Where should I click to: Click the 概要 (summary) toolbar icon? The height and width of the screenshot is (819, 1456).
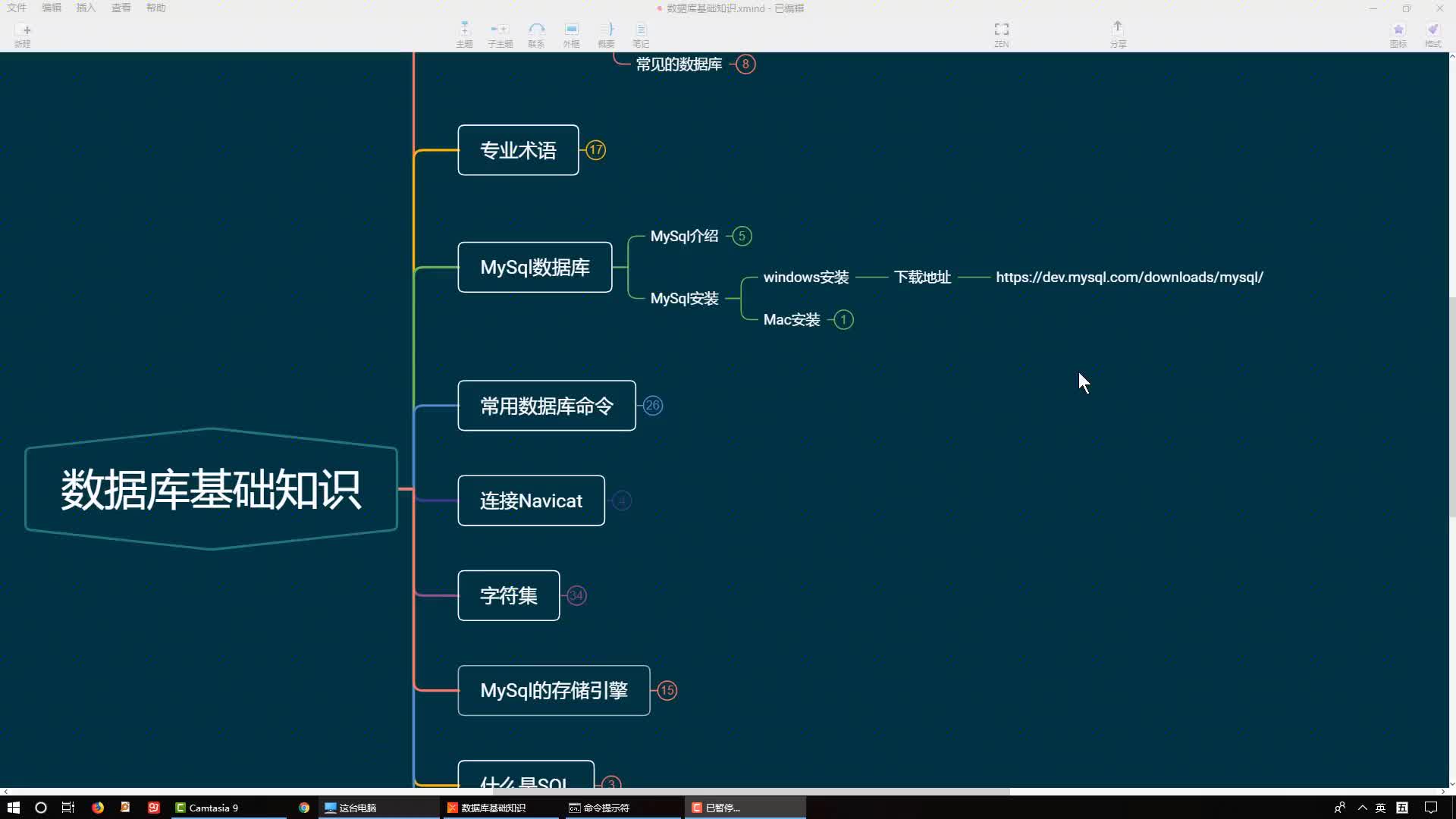coord(606,35)
